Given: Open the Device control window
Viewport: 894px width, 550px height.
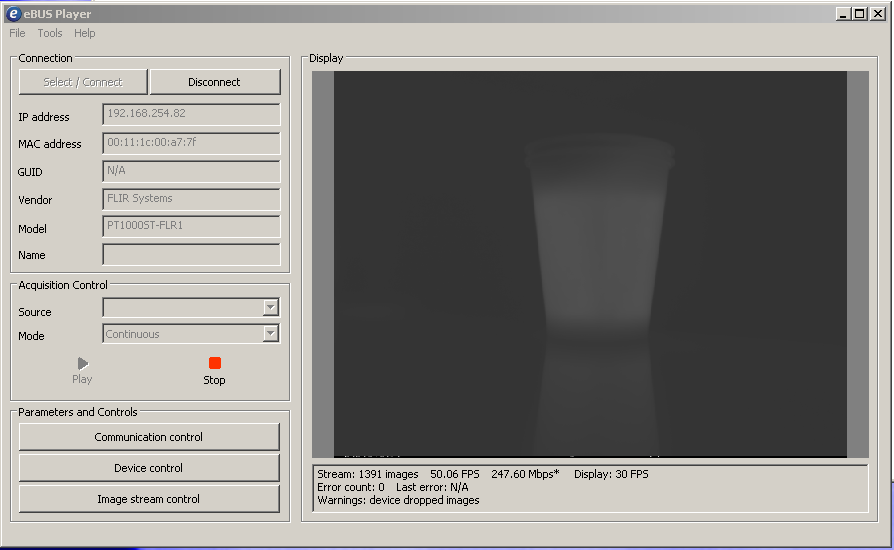Looking at the screenshot, I should click(149, 468).
